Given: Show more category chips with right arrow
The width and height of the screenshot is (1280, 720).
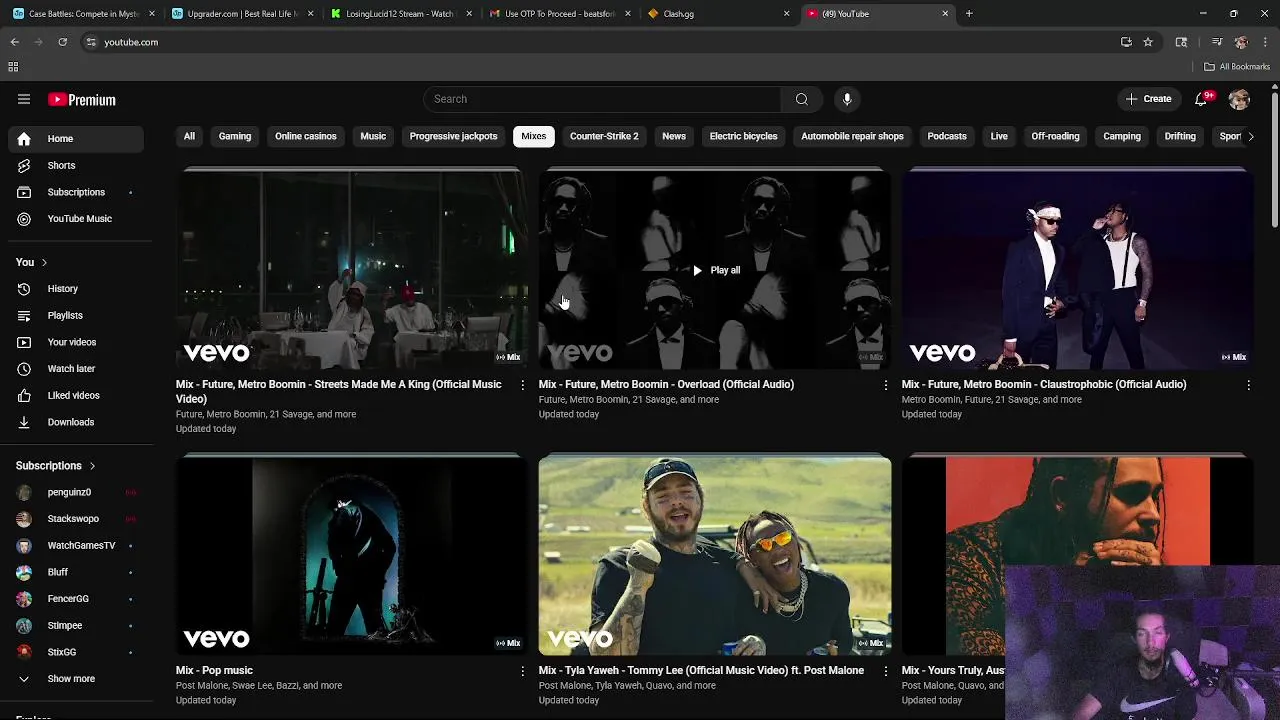Looking at the screenshot, I should pyautogui.click(x=1250, y=136).
